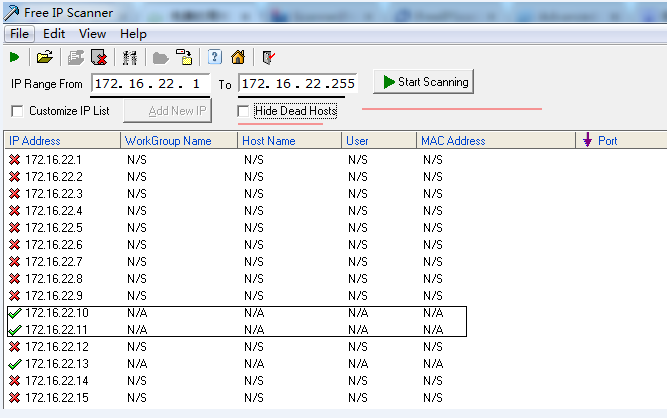This screenshot has width=667, height=418.
Task: Click the WorkGroup N/S cell for 172.16.22.1
Action: click(137, 160)
